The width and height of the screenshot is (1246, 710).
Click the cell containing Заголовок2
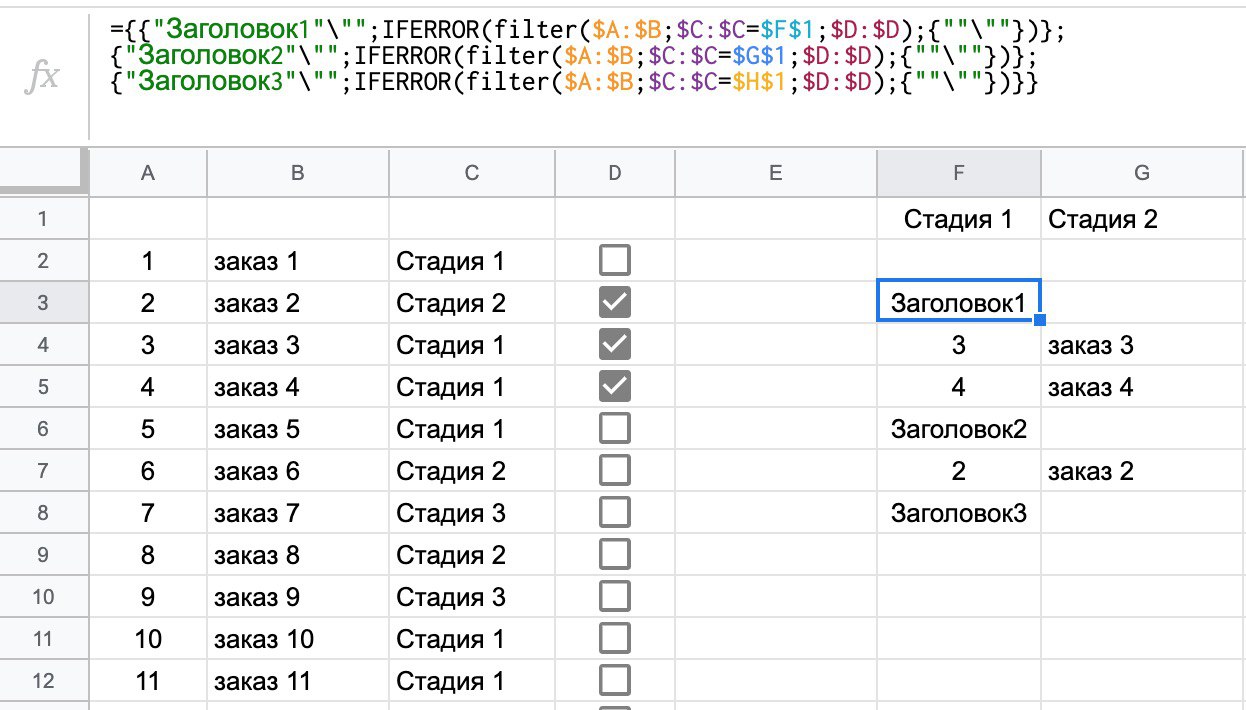pos(958,429)
